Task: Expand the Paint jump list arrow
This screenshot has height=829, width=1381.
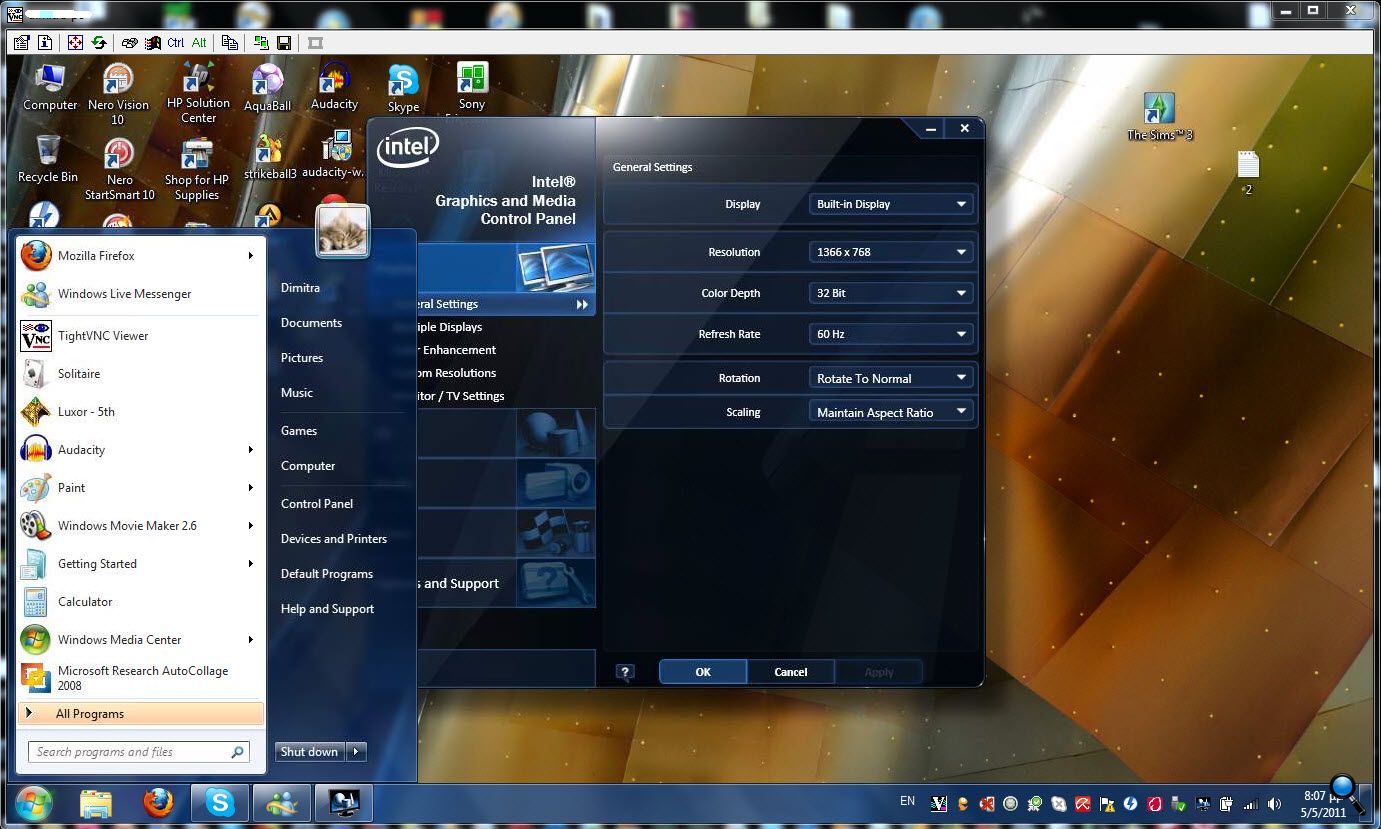Action: [x=251, y=488]
